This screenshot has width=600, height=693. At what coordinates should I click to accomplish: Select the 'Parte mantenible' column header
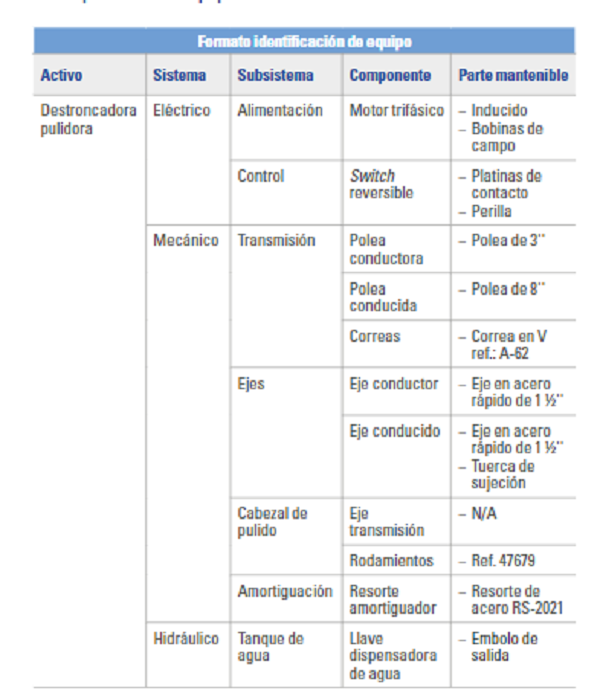pyautogui.click(x=513, y=75)
